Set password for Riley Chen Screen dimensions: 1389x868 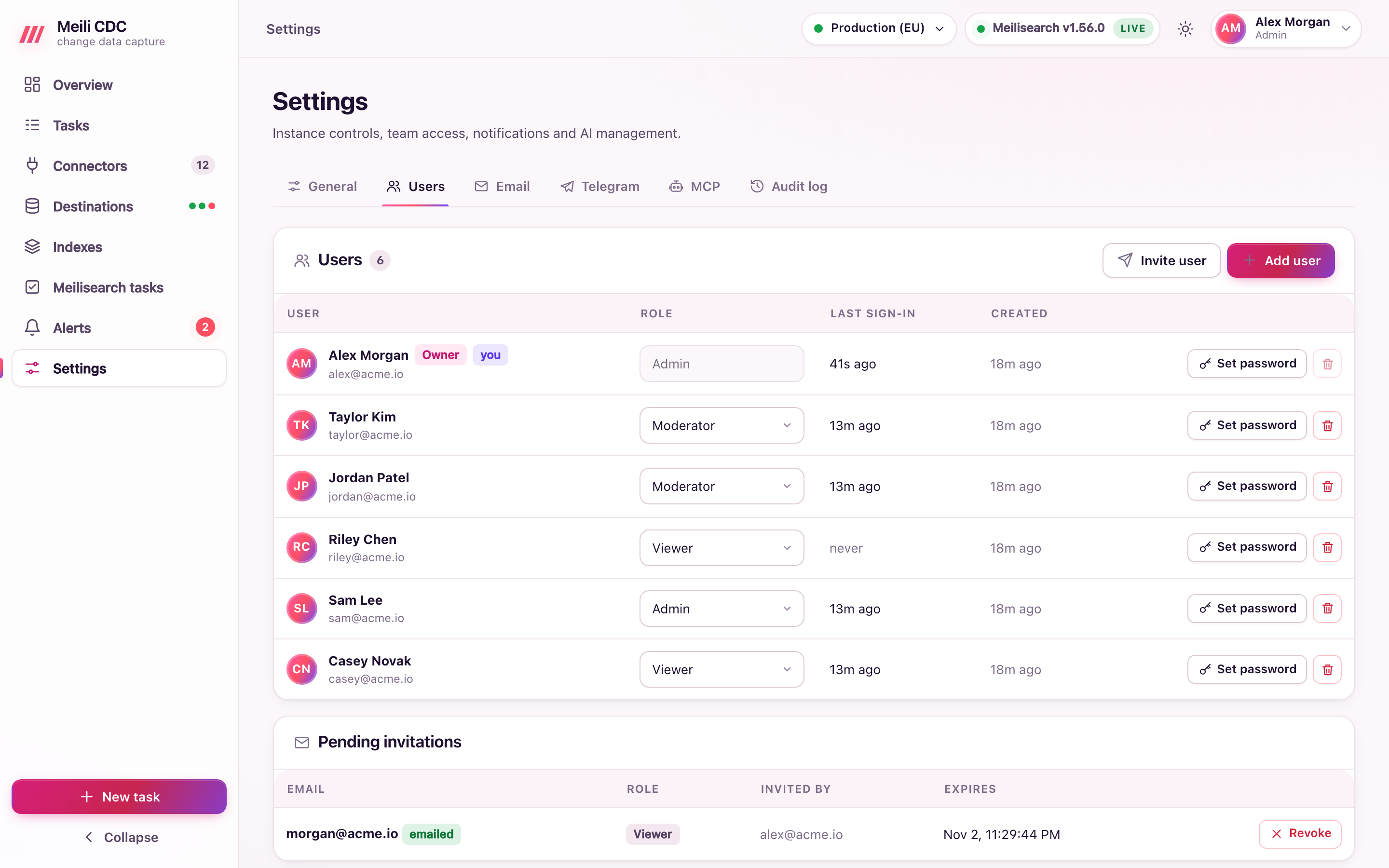[x=1247, y=547]
